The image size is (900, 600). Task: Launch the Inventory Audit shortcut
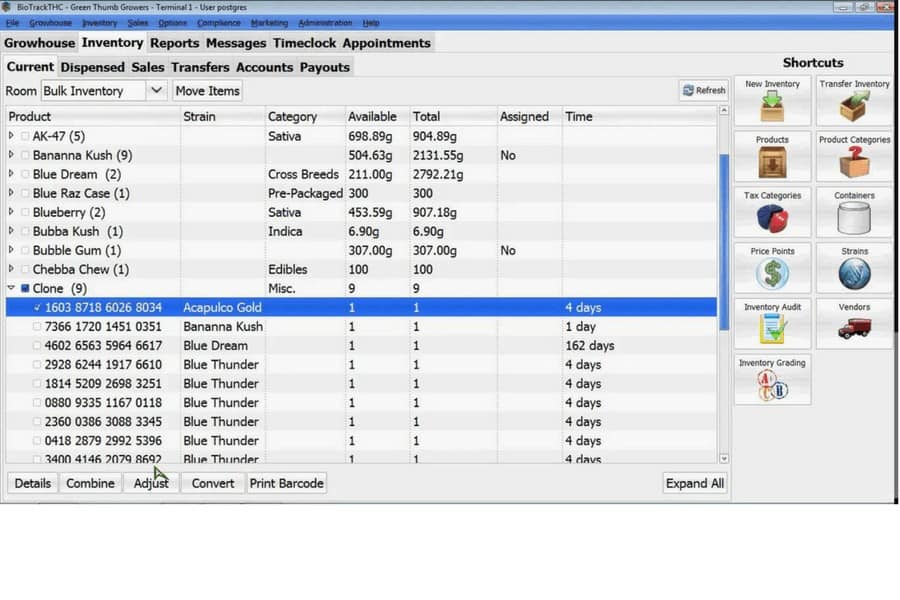pos(772,323)
